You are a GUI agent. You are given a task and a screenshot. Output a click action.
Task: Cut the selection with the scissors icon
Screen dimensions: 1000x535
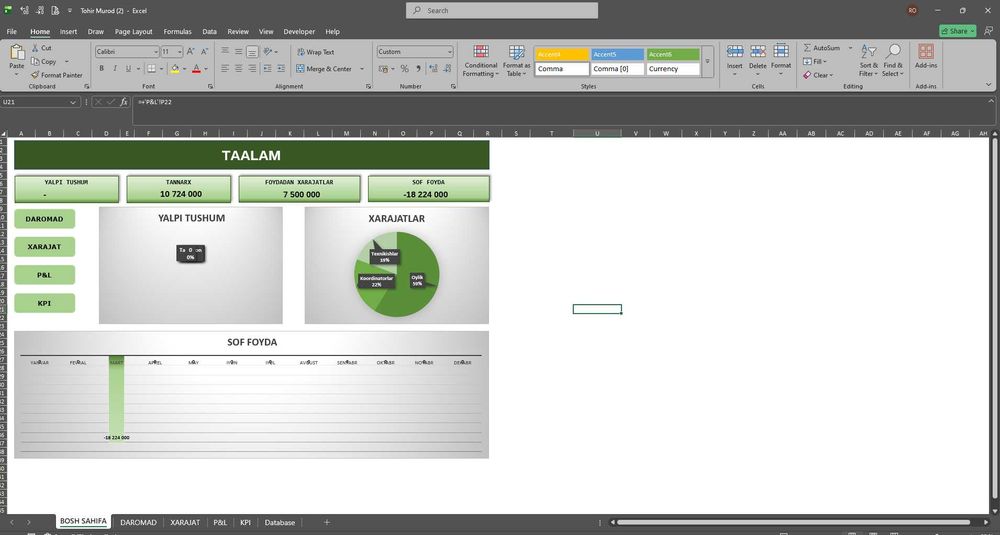[35, 48]
